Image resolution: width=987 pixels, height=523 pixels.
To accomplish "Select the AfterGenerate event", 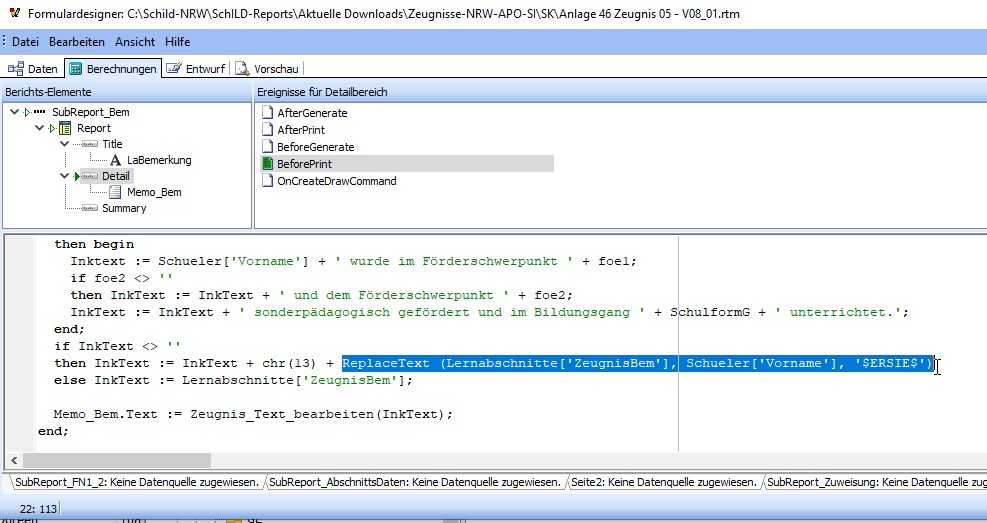I will pyautogui.click(x=312, y=113).
